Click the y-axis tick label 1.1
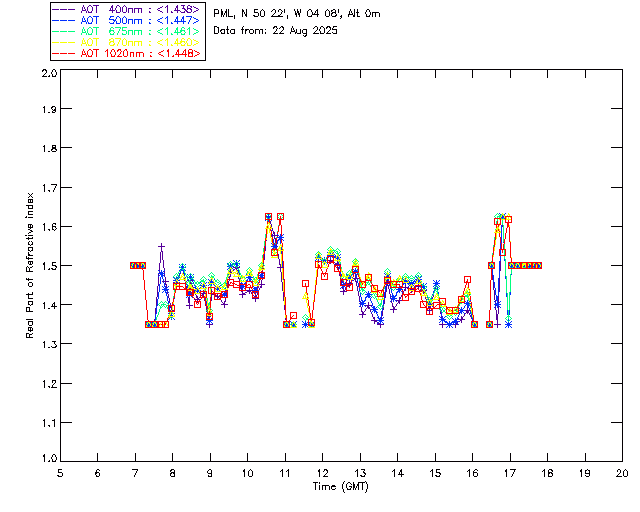Screen dimensions: 640x512 (49, 423)
